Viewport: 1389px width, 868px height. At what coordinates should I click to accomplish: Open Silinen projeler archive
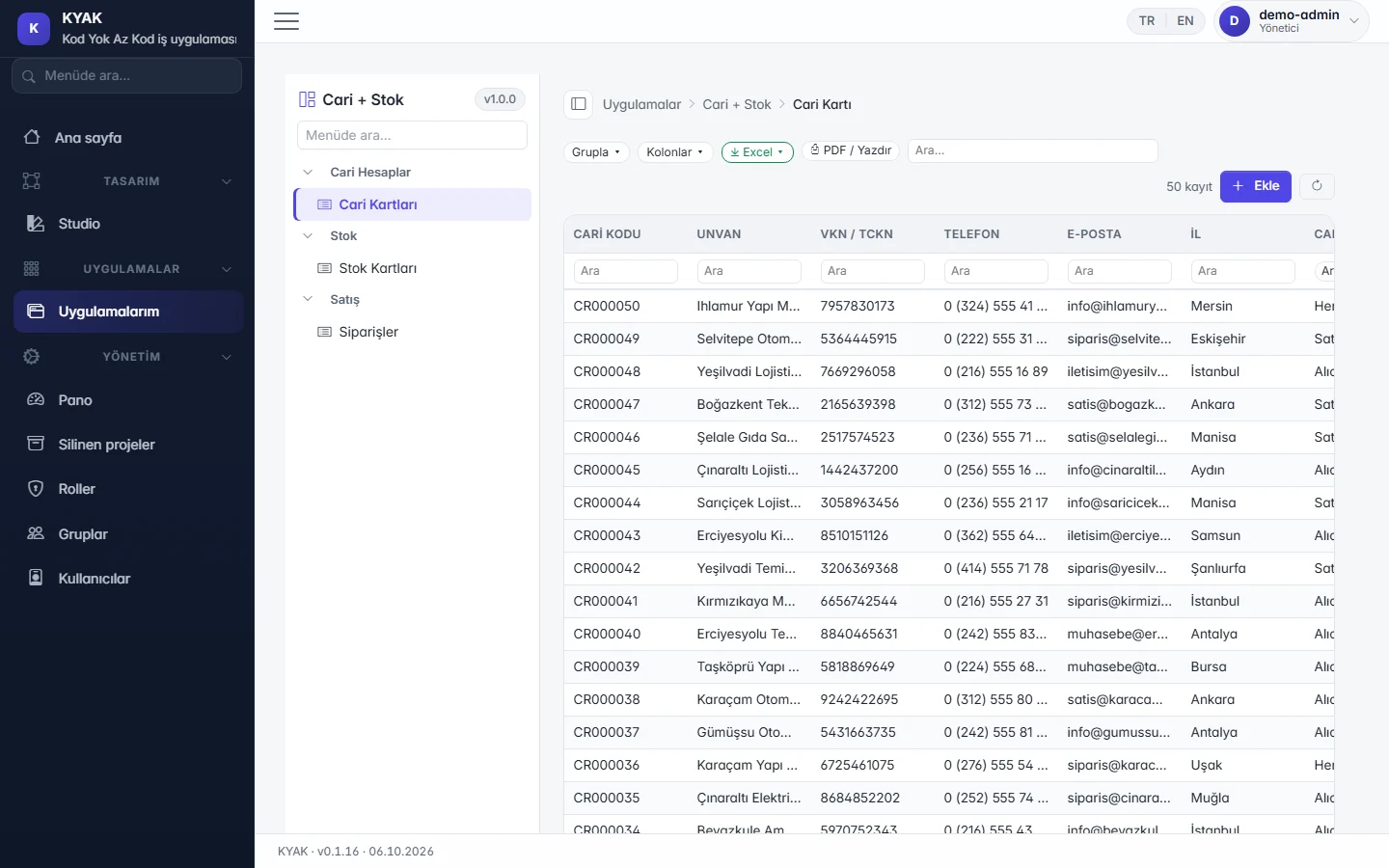point(127,445)
